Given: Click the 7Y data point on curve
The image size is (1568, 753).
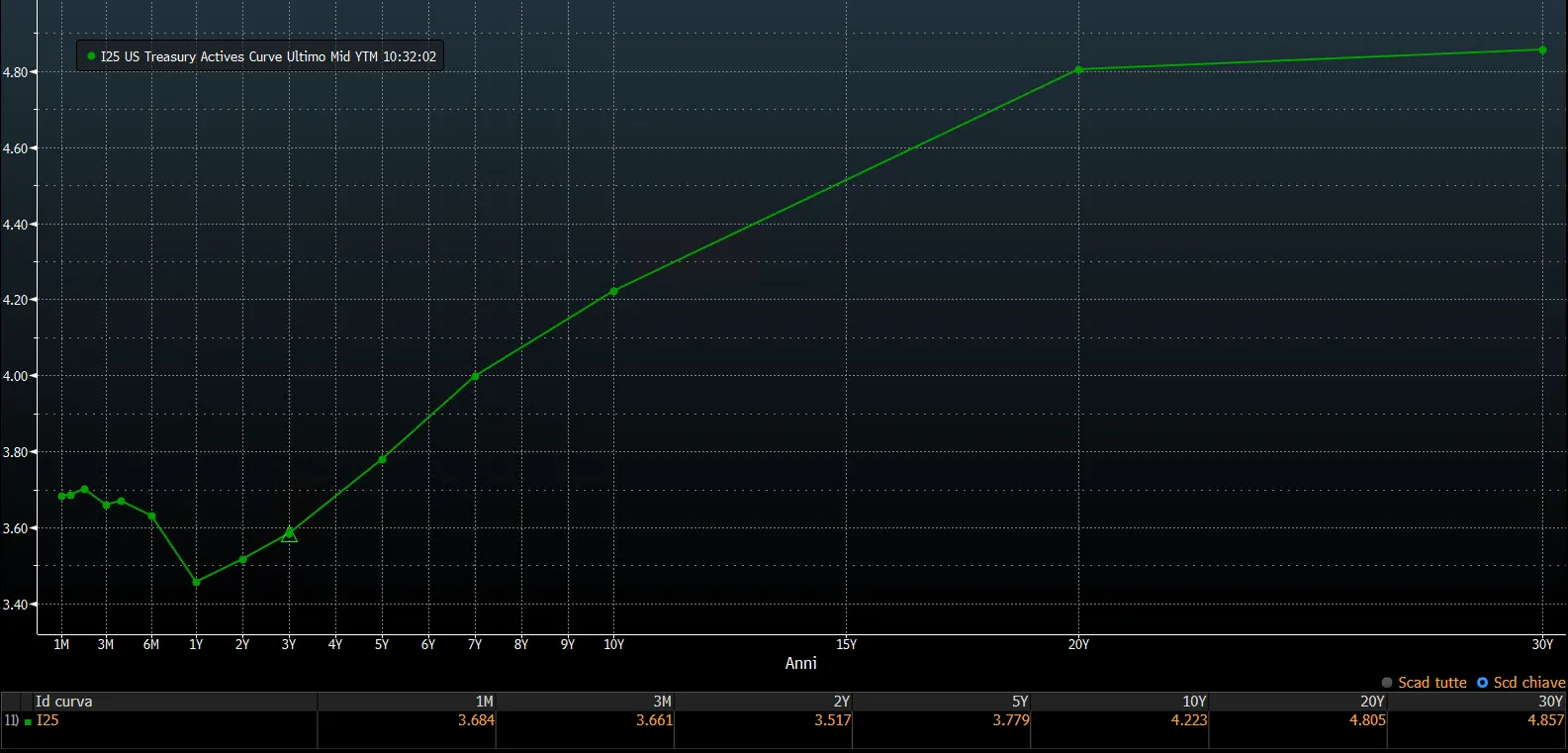Looking at the screenshot, I should coord(475,376).
